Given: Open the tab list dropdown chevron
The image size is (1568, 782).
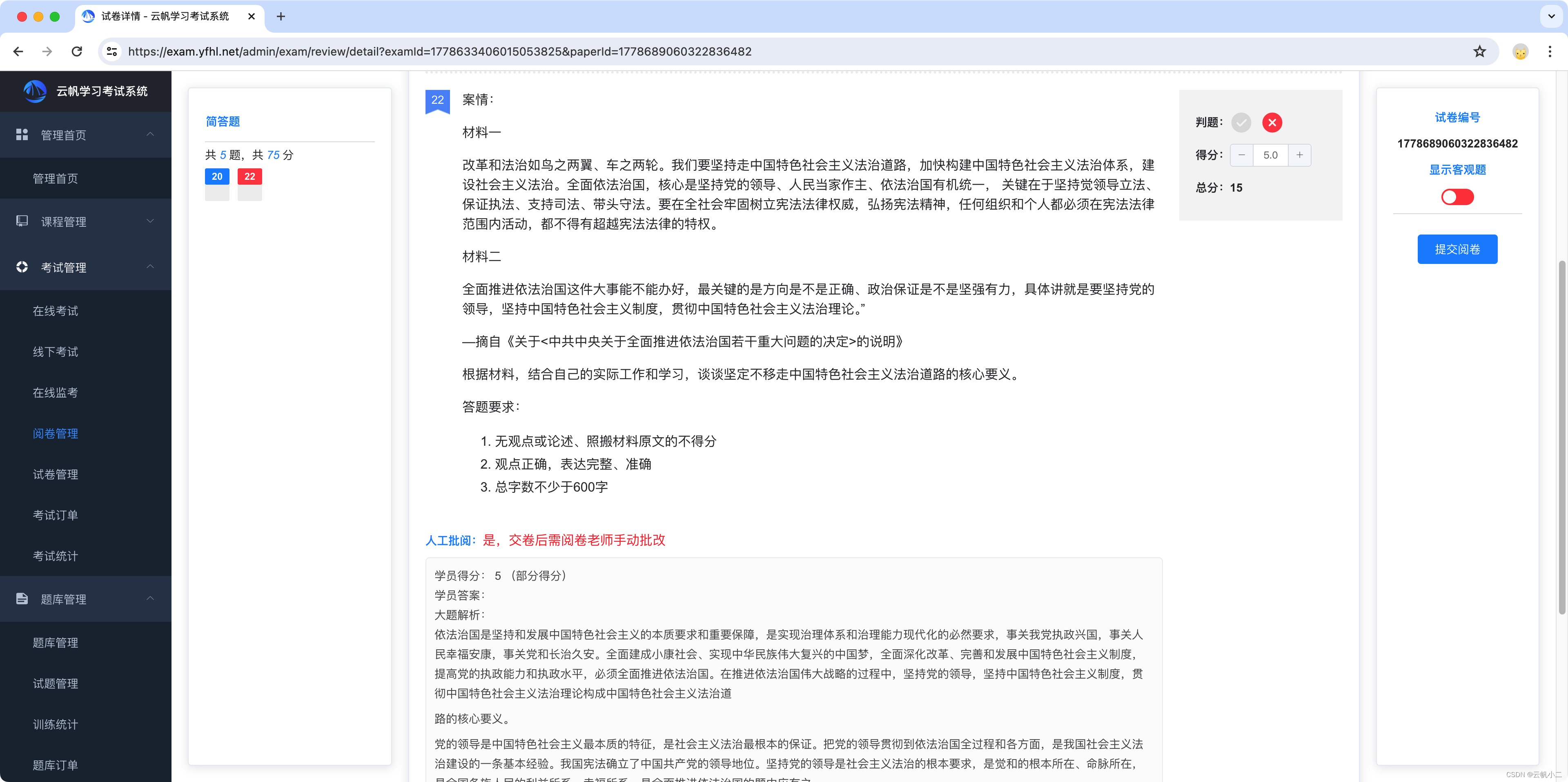Looking at the screenshot, I should tap(1552, 16).
